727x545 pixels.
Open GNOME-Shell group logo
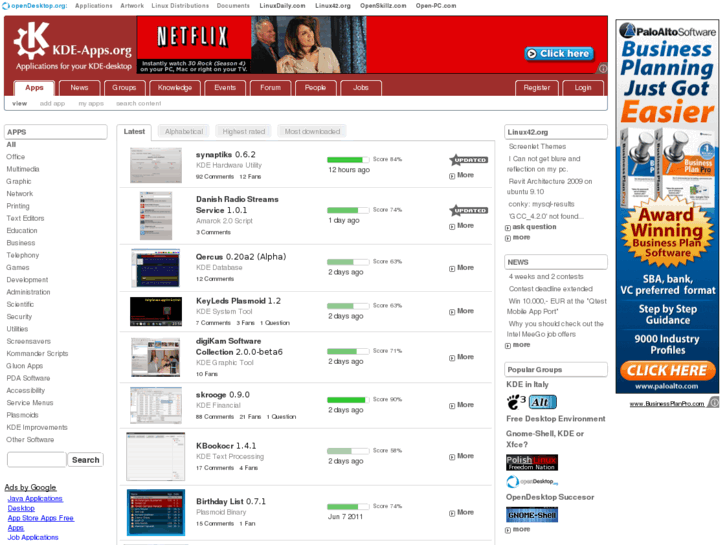pyautogui.click(x=532, y=515)
